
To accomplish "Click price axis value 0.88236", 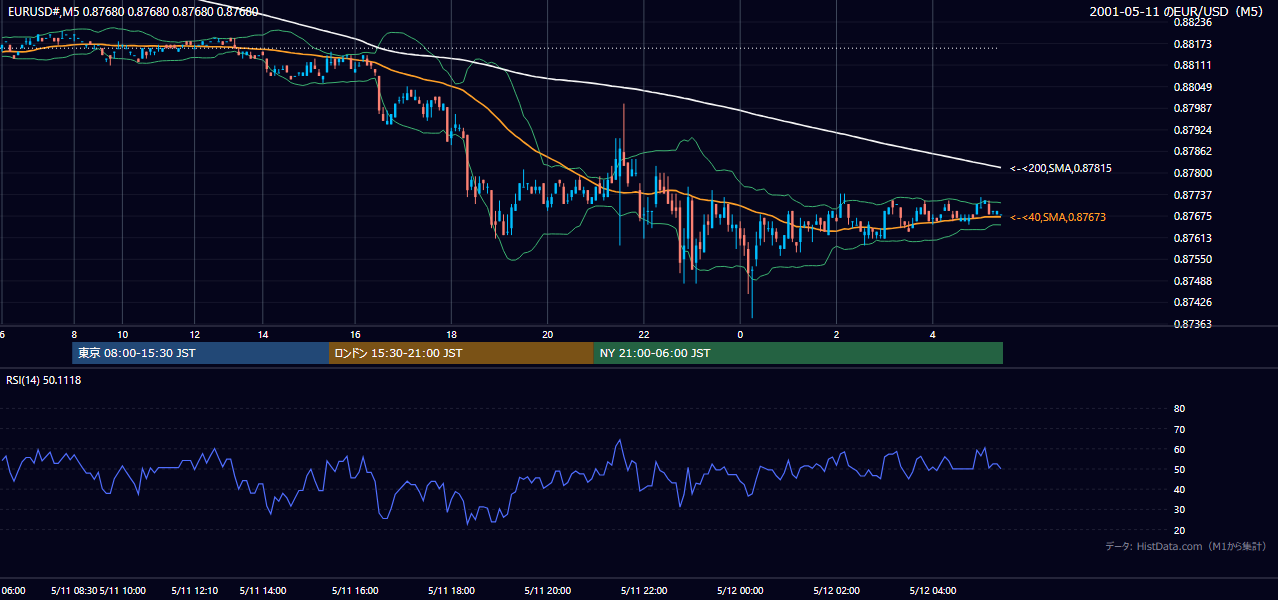I will 1191,22.
